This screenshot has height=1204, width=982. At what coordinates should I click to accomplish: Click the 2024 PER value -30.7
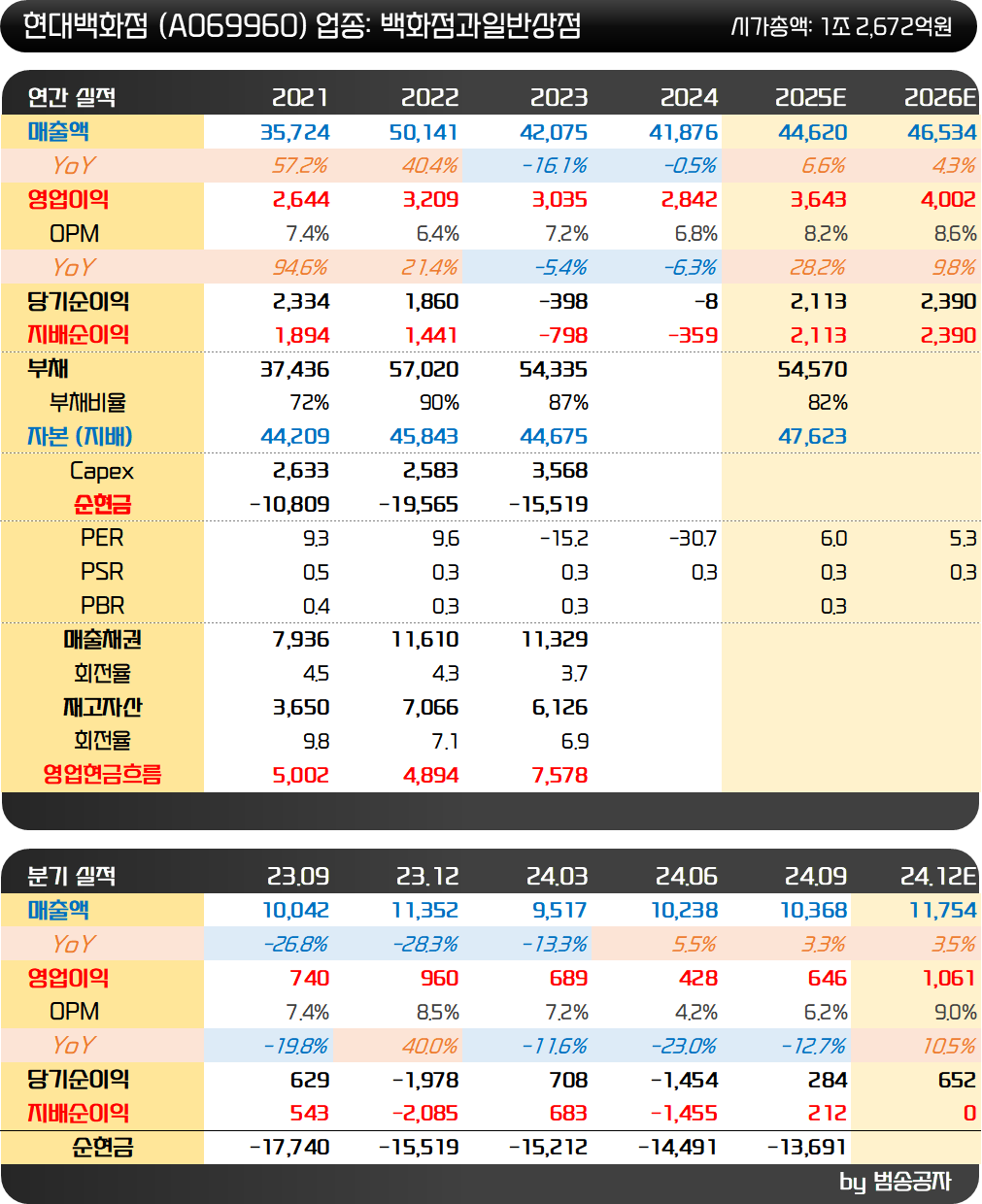click(x=693, y=539)
